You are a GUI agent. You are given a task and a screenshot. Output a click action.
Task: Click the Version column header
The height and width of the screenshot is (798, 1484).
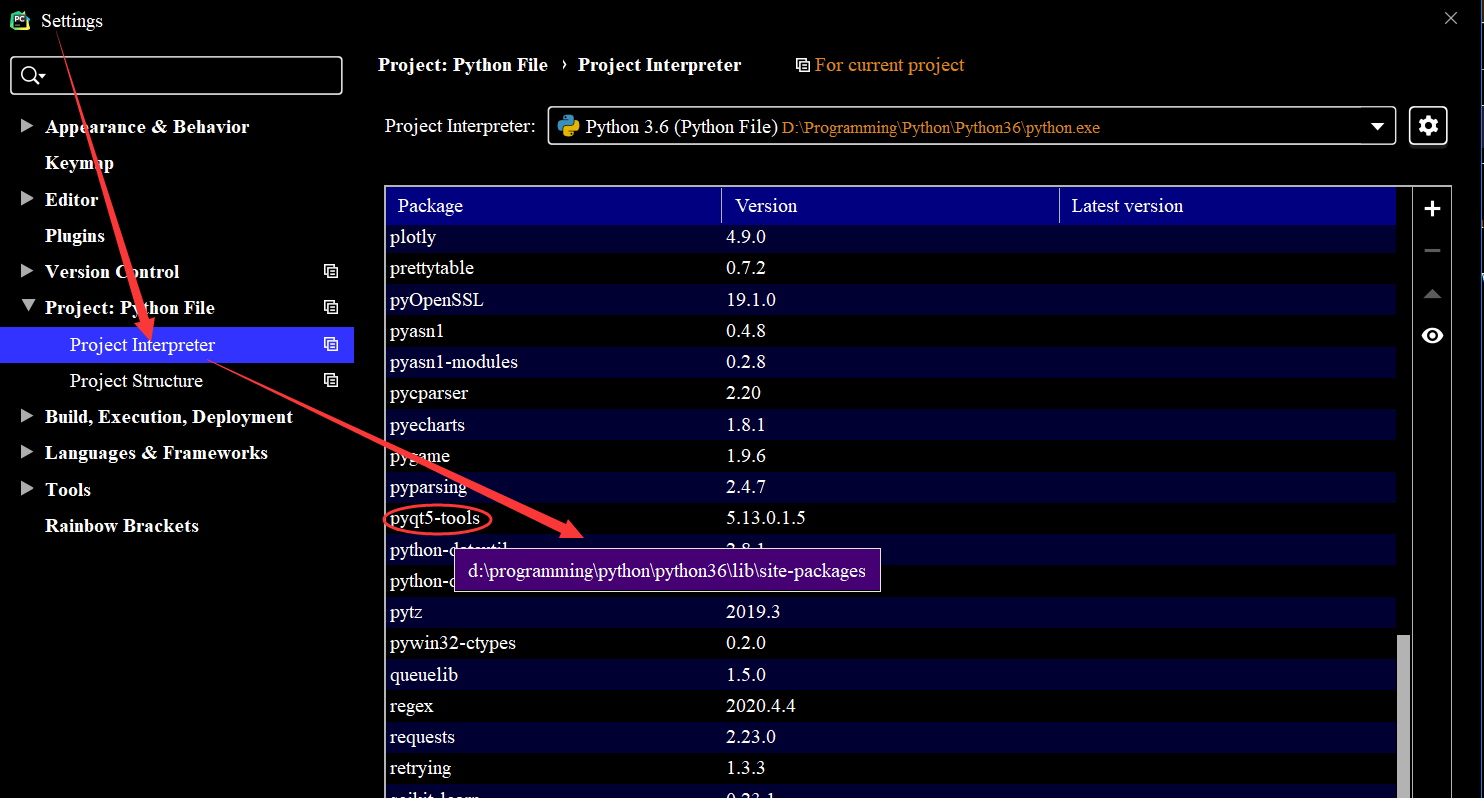click(x=890, y=206)
